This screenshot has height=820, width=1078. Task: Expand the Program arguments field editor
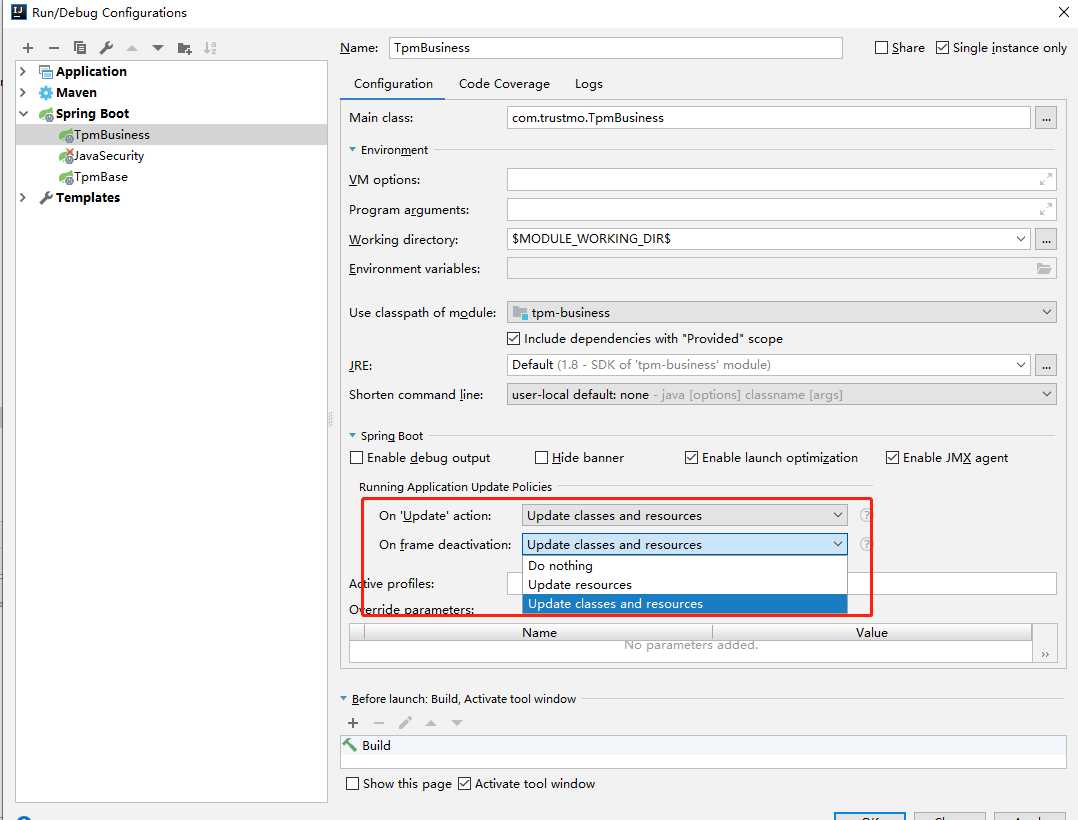point(1046,209)
